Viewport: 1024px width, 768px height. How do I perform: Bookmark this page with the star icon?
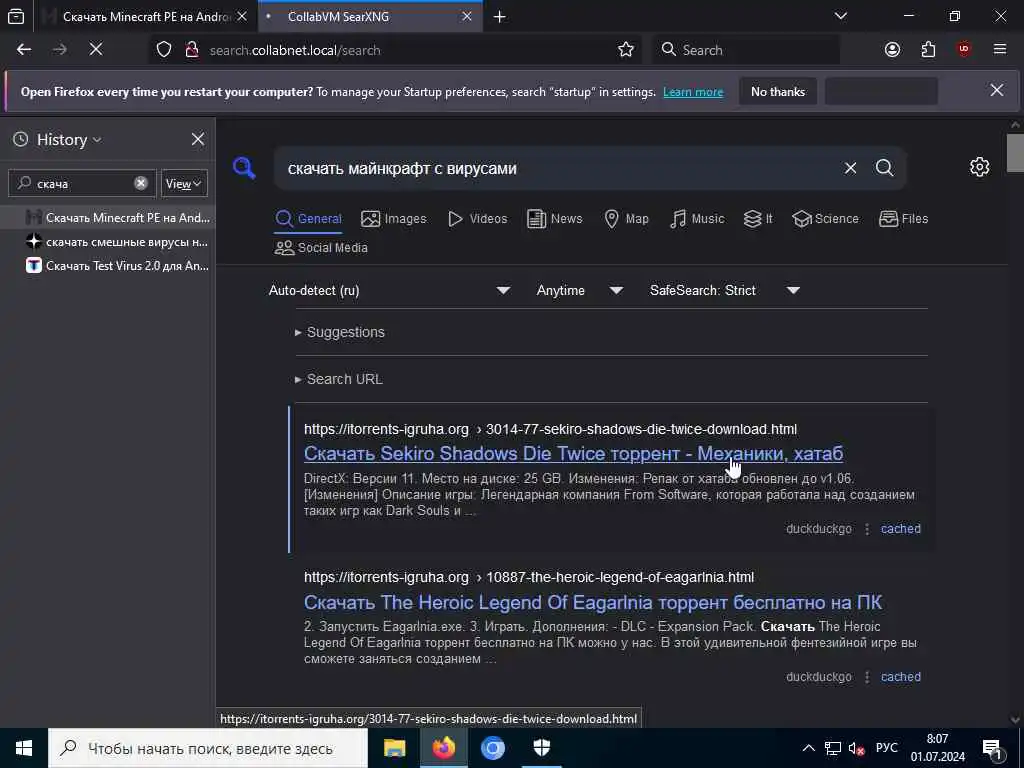tap(626, 50)
